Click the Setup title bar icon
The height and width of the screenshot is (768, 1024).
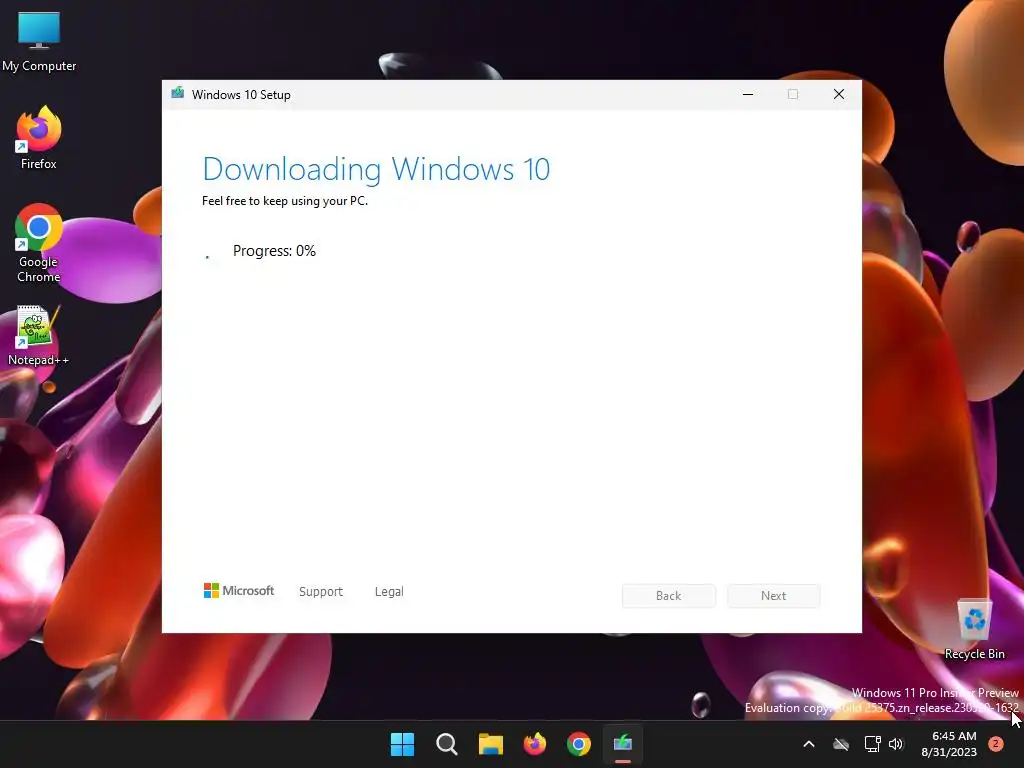[x=178, y=93]
